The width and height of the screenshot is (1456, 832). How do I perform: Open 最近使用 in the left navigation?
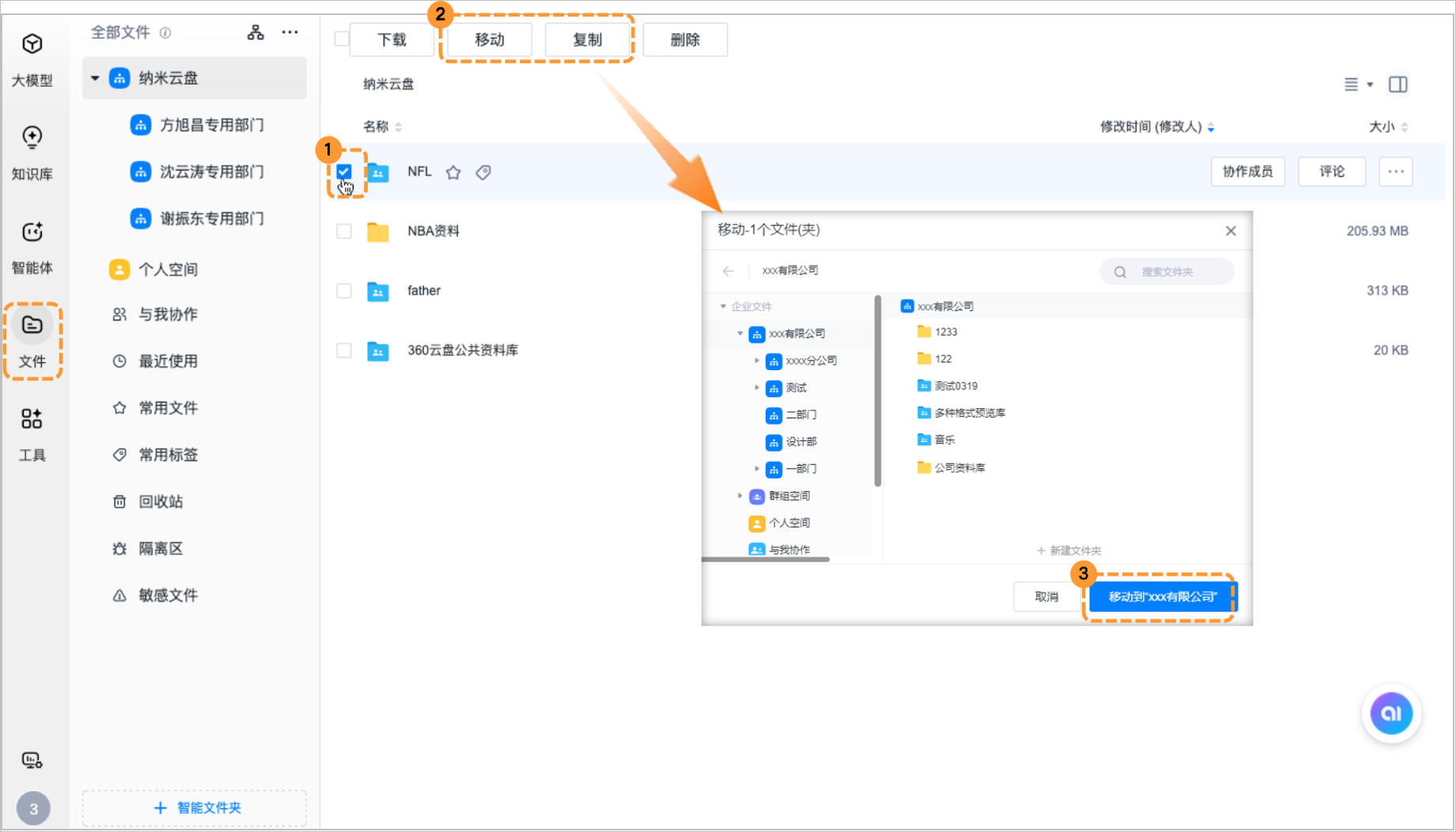click(x=168, y=361)
